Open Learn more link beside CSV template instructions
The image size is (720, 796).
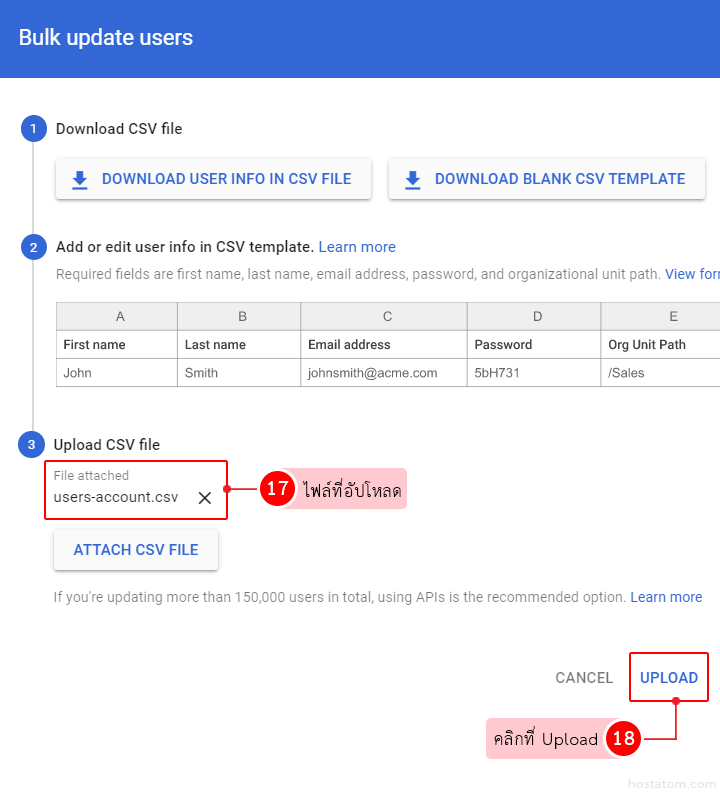click(x=357, y=247)
